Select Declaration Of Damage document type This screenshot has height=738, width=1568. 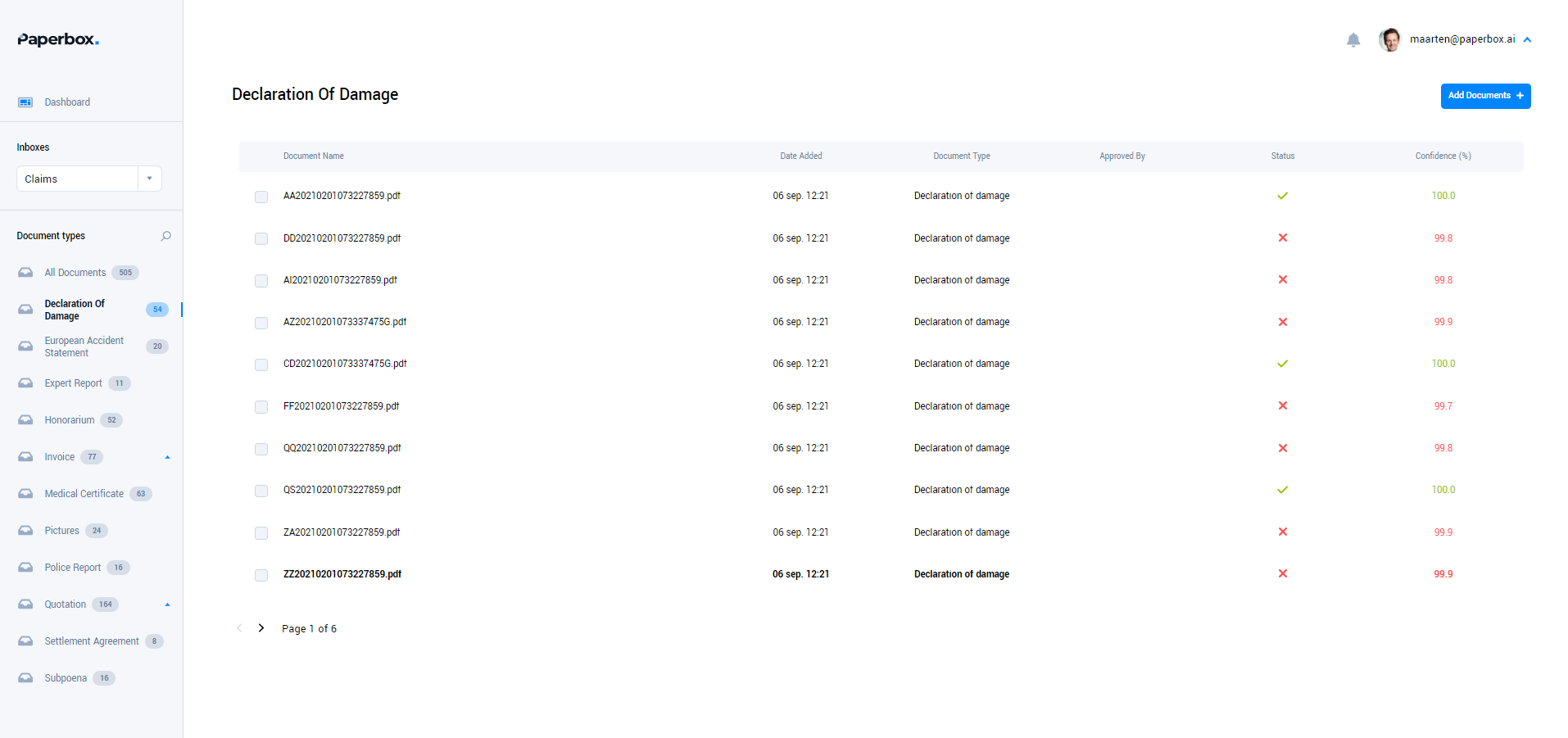coord(75,310)
